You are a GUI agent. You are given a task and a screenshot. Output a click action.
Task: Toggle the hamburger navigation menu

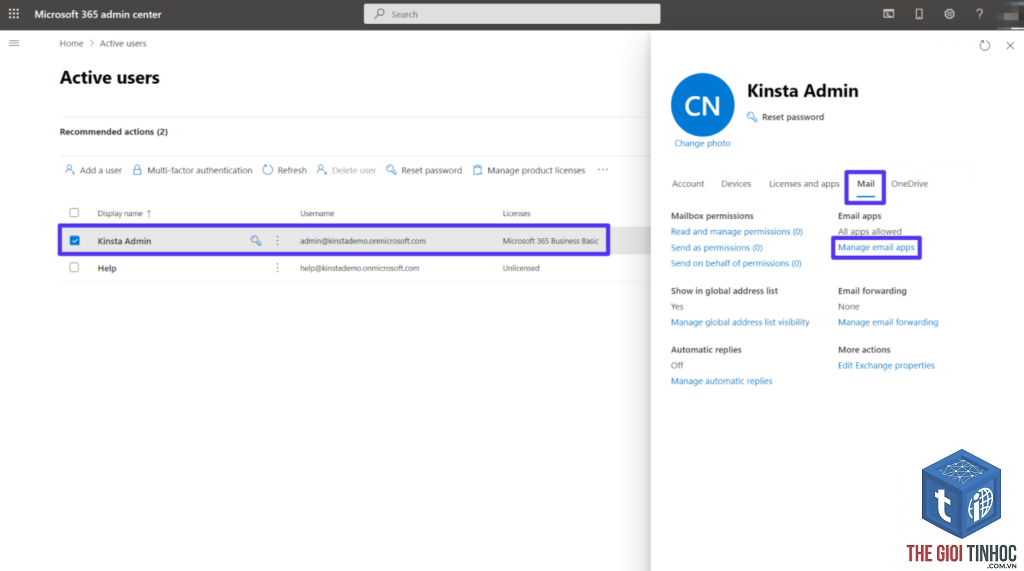tap(14, 43)
